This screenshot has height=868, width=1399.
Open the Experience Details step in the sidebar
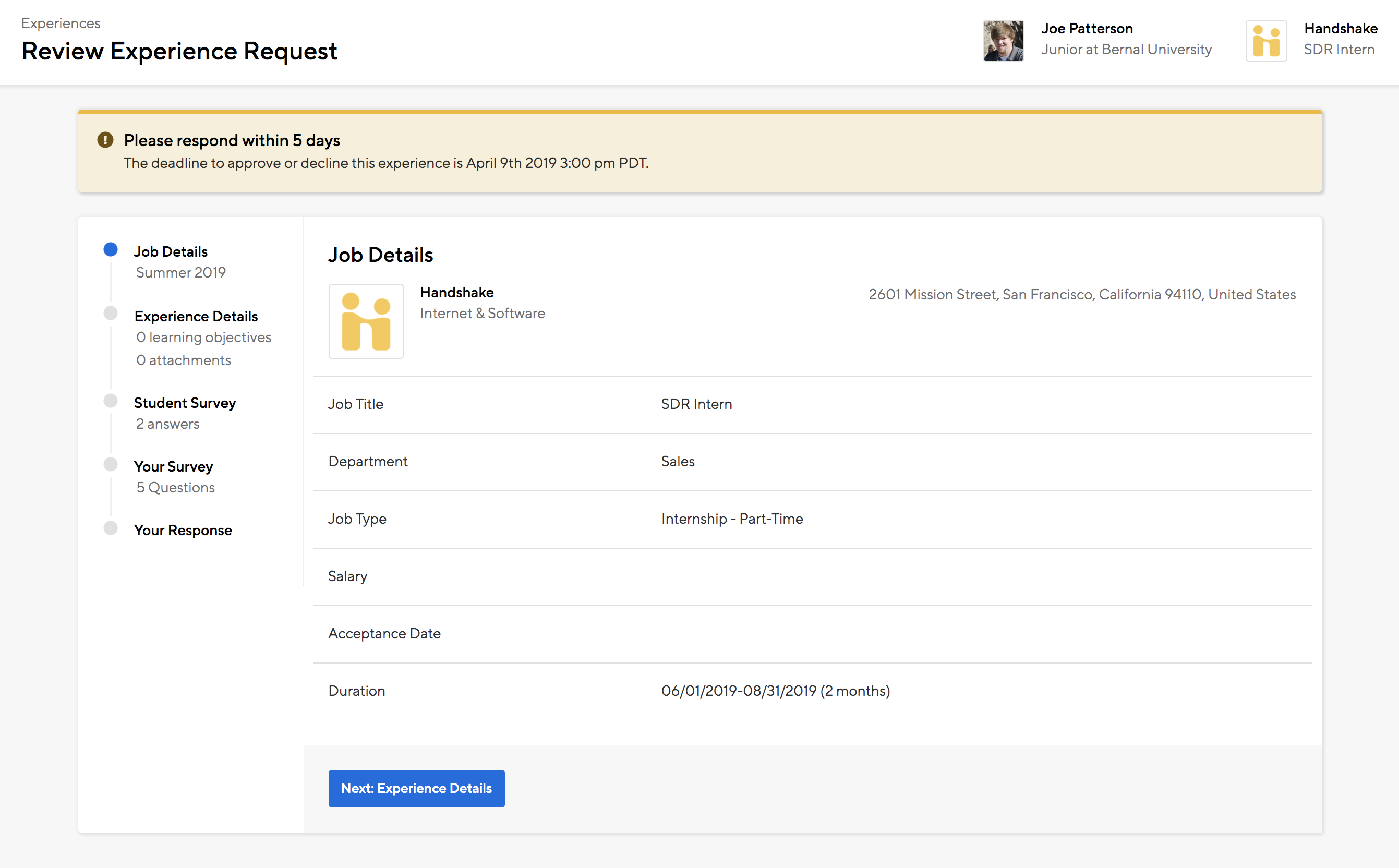[196, 316]
